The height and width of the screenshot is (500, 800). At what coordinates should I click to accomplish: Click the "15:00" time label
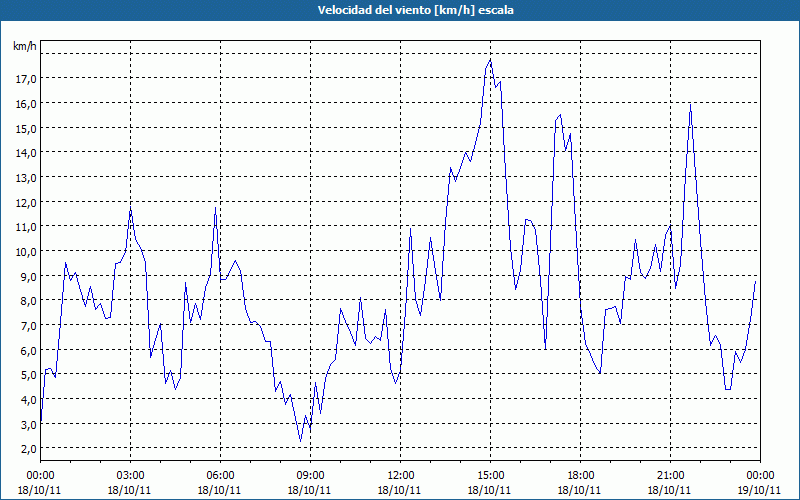pyautogui.click(x=490, y=476)
